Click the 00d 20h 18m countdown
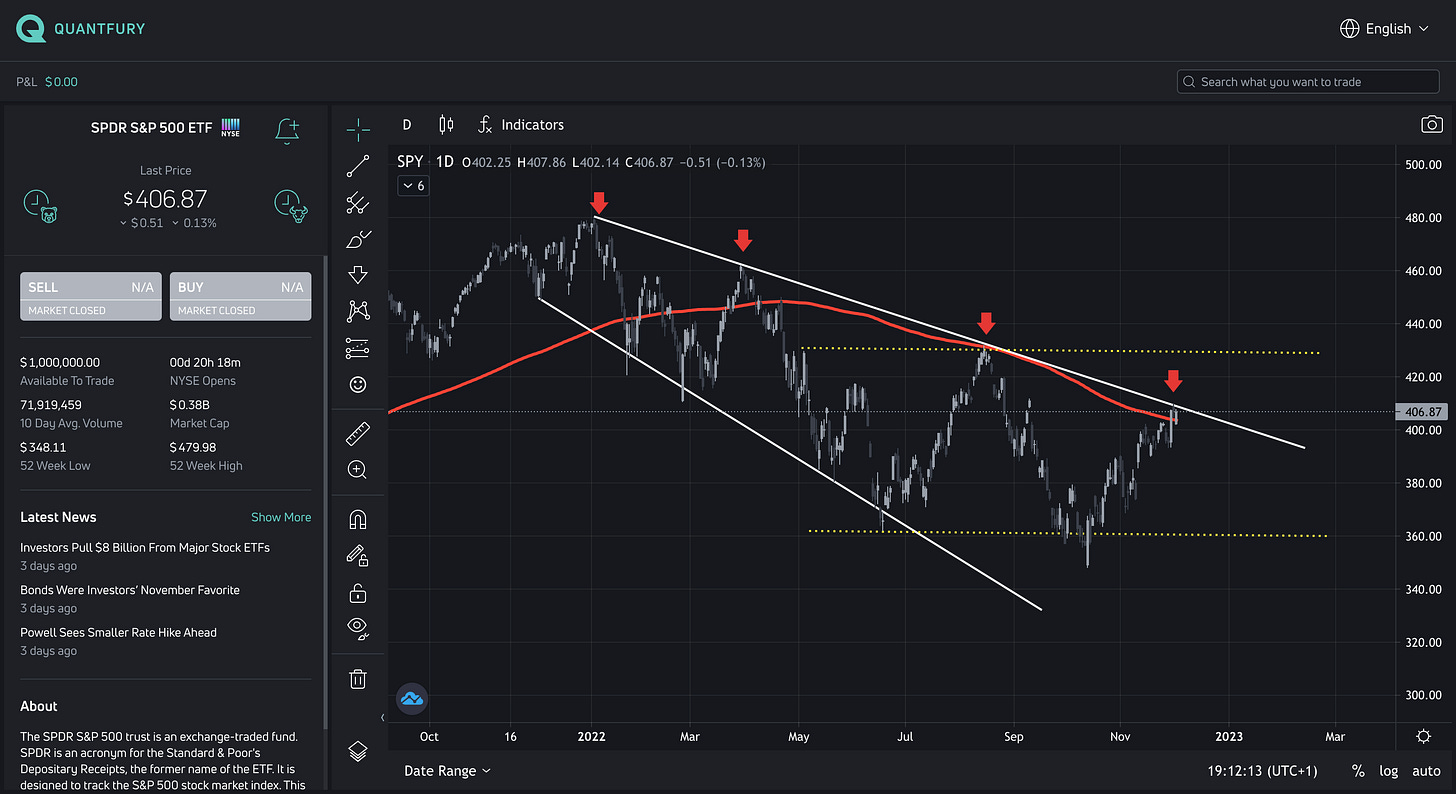1456x794 pixels. [205, 362]
